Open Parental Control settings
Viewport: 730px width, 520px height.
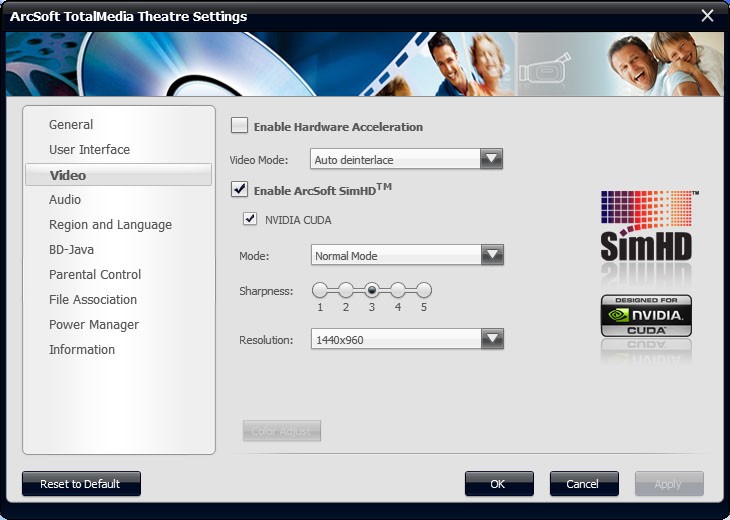click(95, 275)
